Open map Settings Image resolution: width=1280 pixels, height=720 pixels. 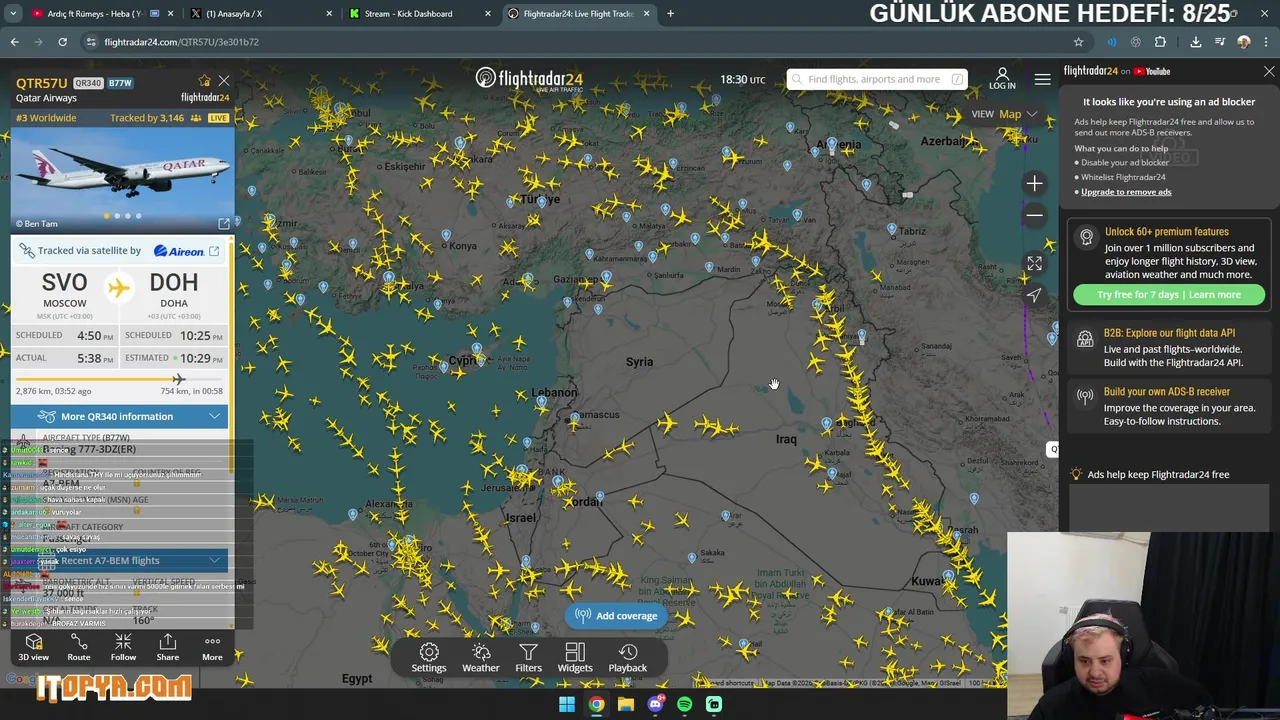pyautogui.click(x=429, y=658)
